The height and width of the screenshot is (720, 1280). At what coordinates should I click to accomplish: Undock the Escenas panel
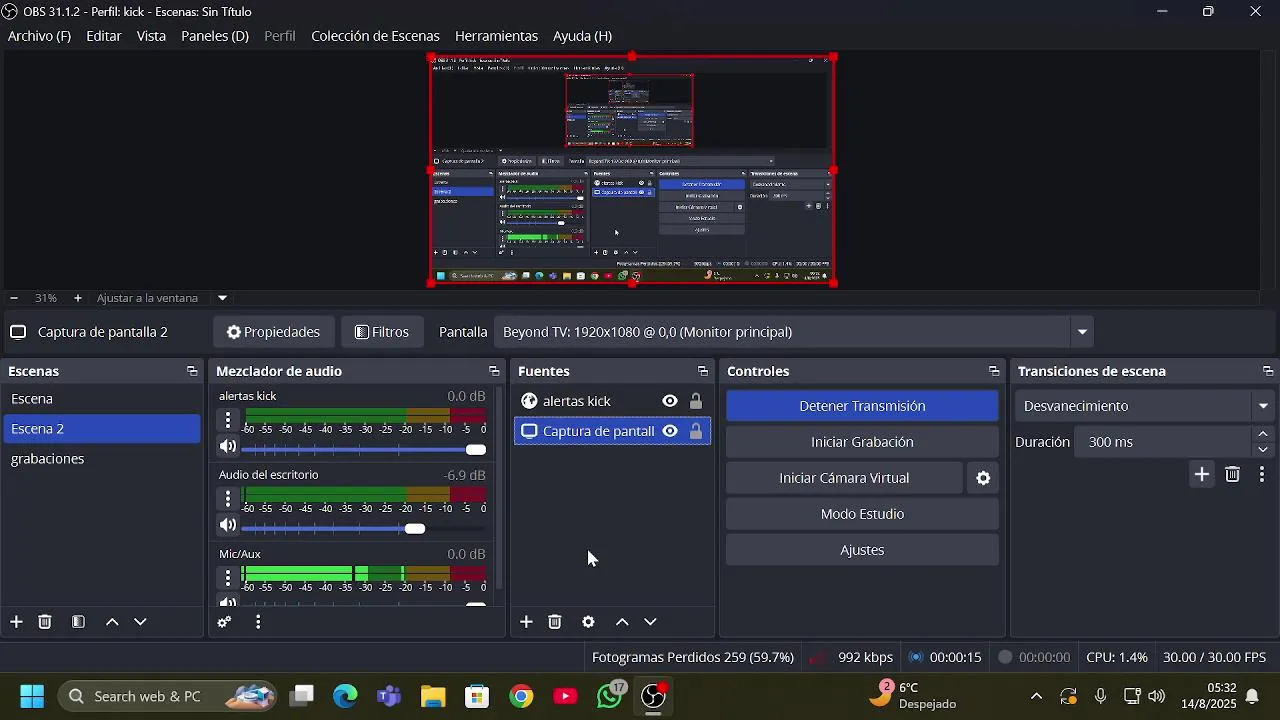click(x=192, y=371)
